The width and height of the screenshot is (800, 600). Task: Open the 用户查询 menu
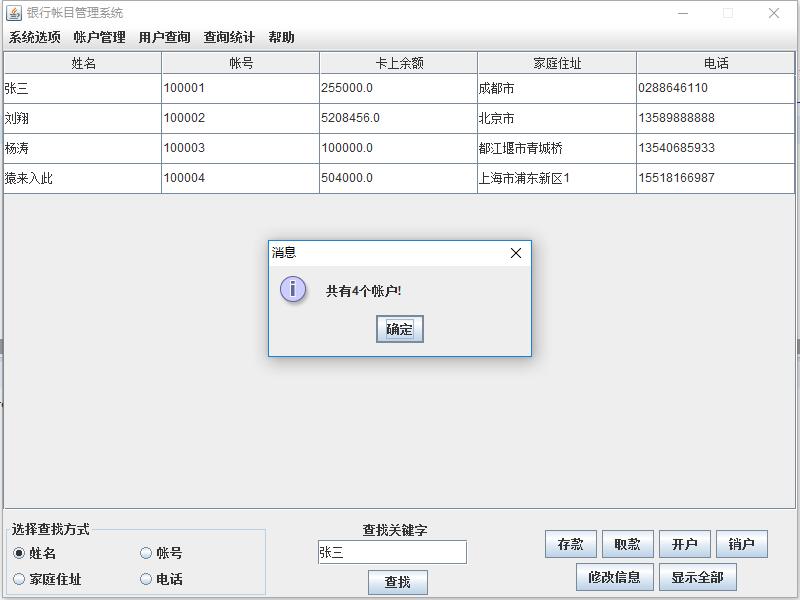pos(165,36)
